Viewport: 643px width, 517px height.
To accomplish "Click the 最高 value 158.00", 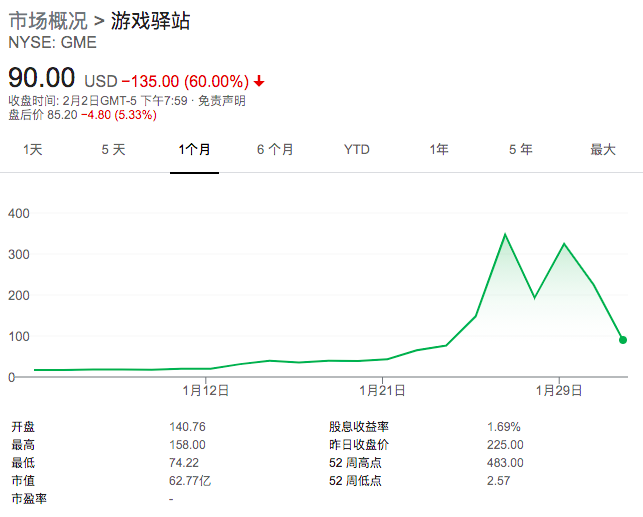I will click(187, 445).
